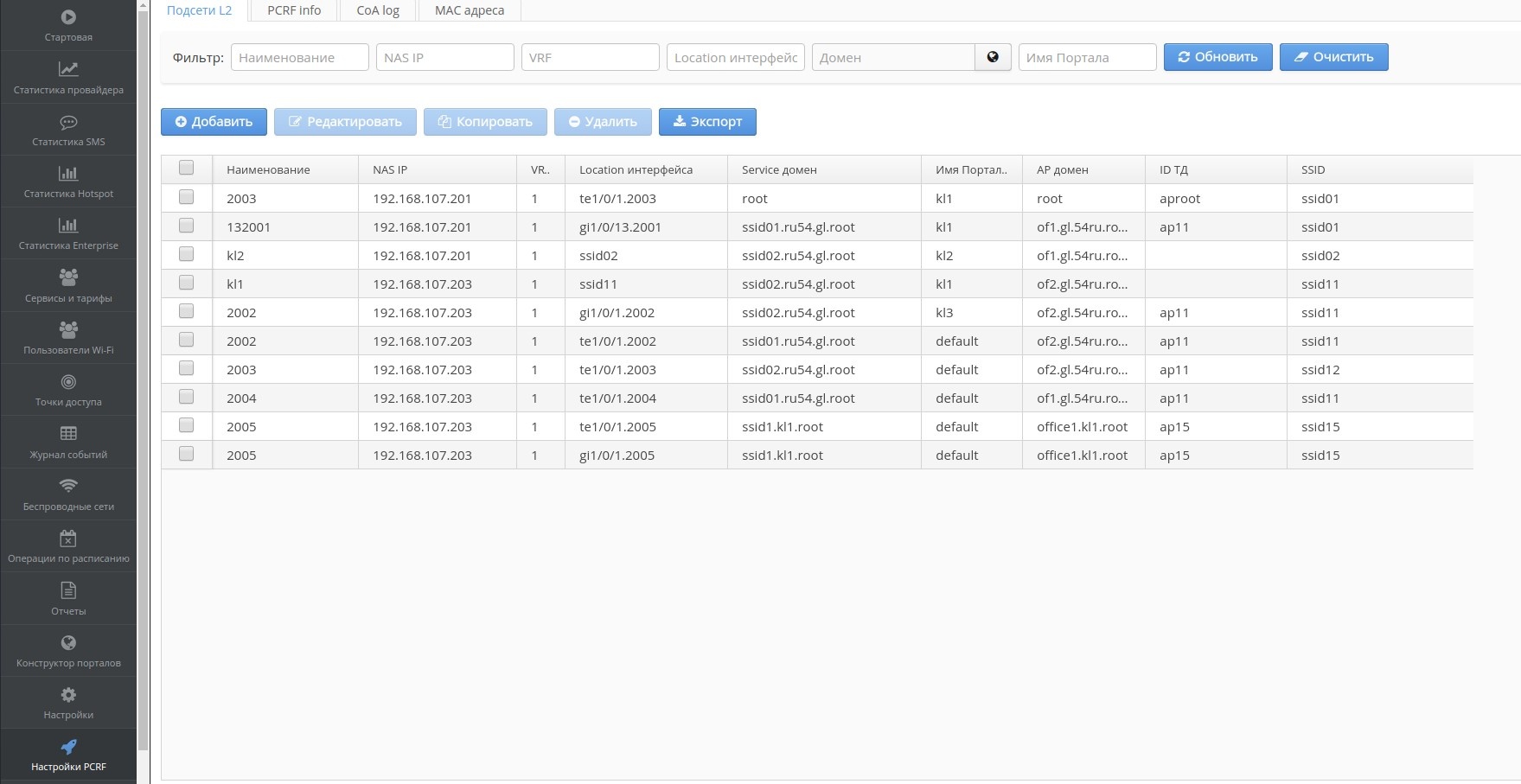Check the row named 132001

coord(186,226)
